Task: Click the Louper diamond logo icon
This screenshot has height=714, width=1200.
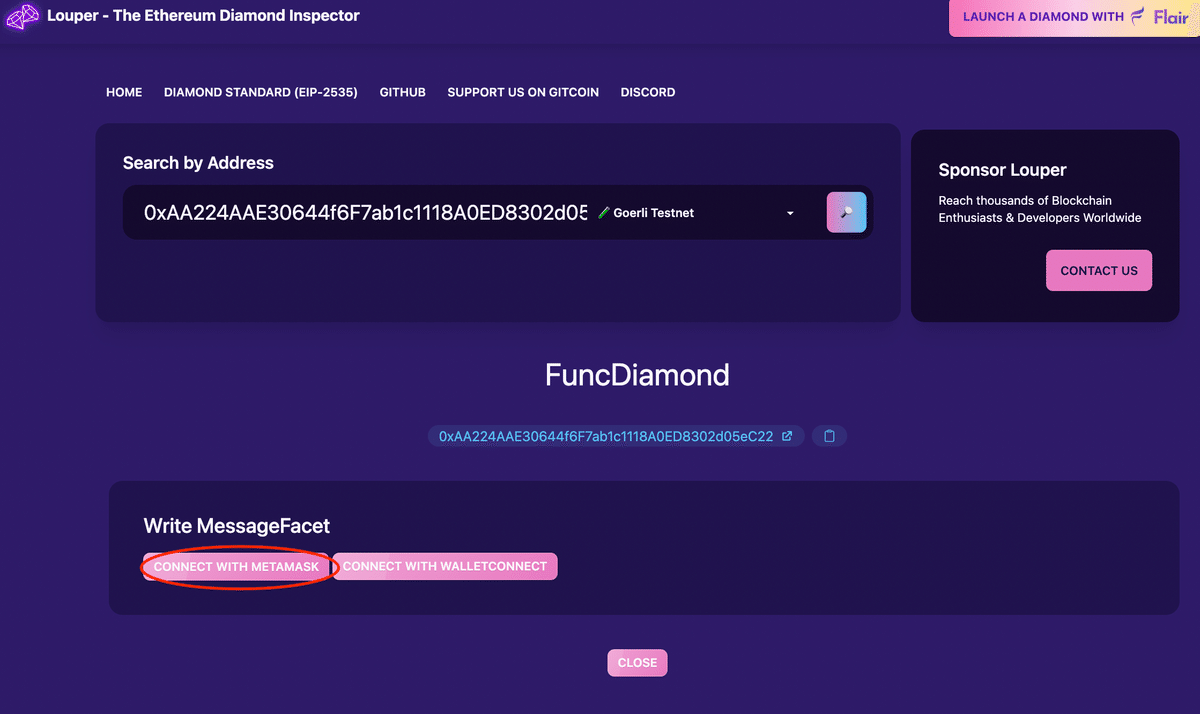Action: point(22,17)
